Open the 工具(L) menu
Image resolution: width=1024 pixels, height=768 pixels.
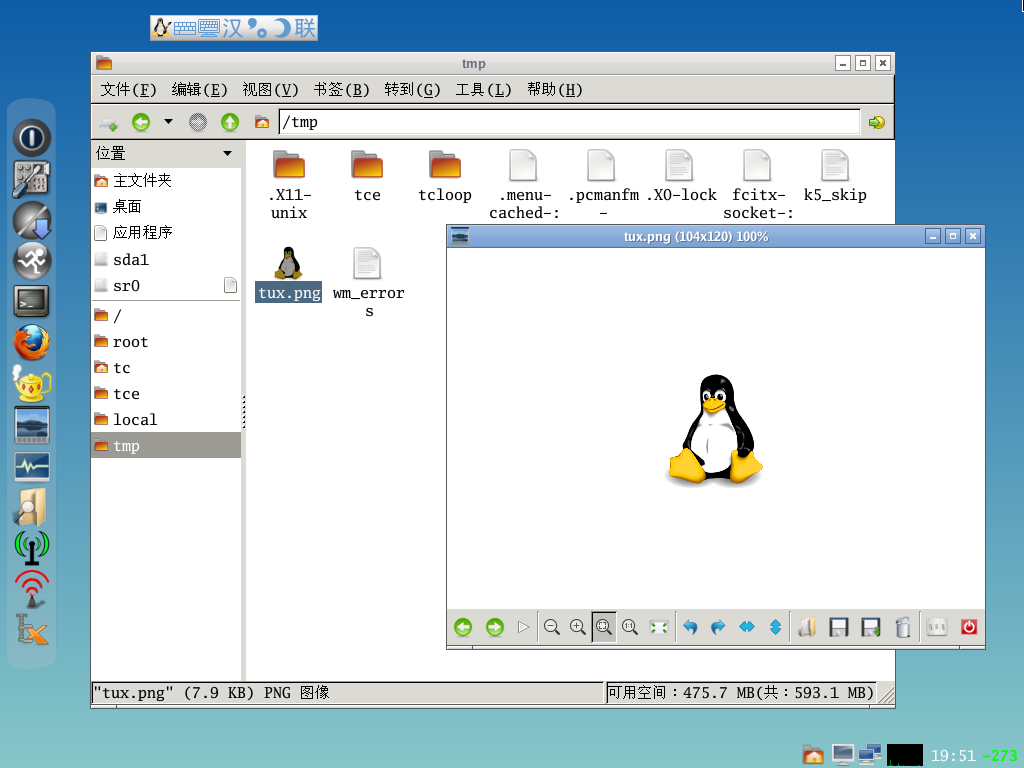[x=483, y=89]
